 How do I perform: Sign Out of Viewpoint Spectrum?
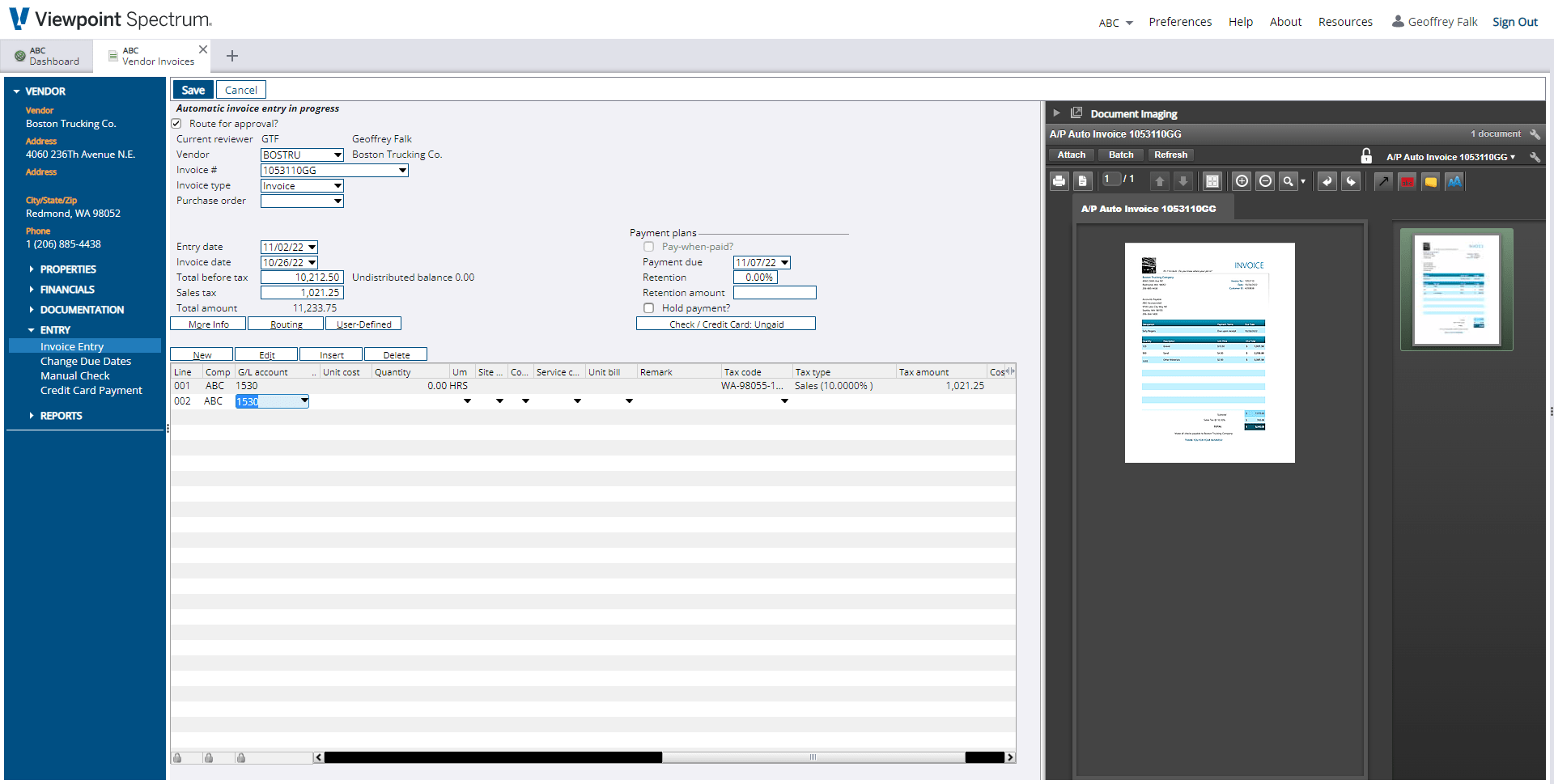click(1514, 22)
